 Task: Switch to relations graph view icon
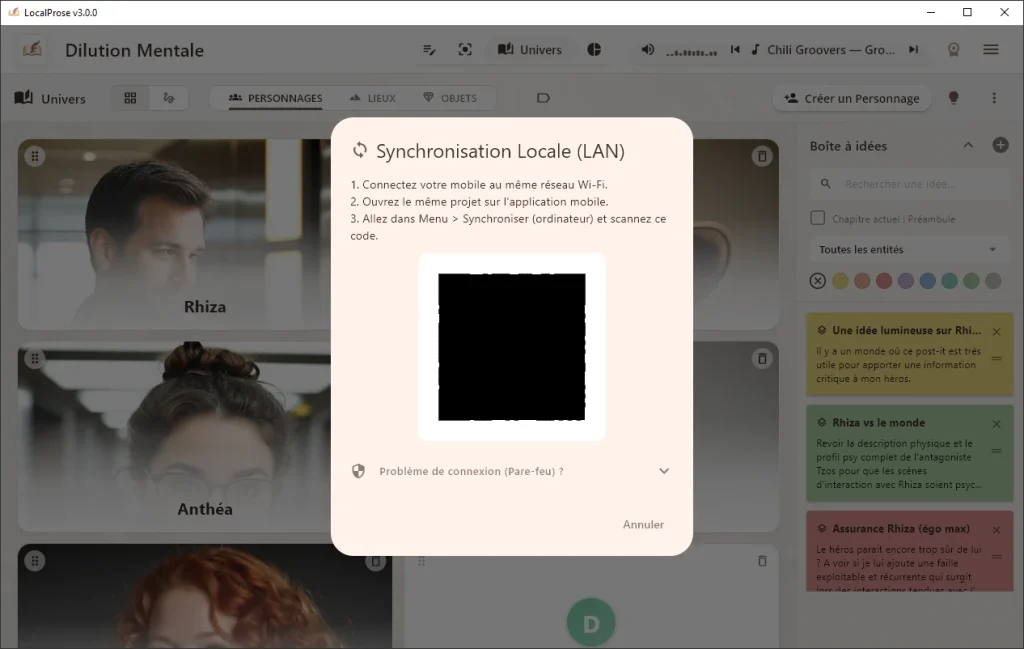point(168,98)
